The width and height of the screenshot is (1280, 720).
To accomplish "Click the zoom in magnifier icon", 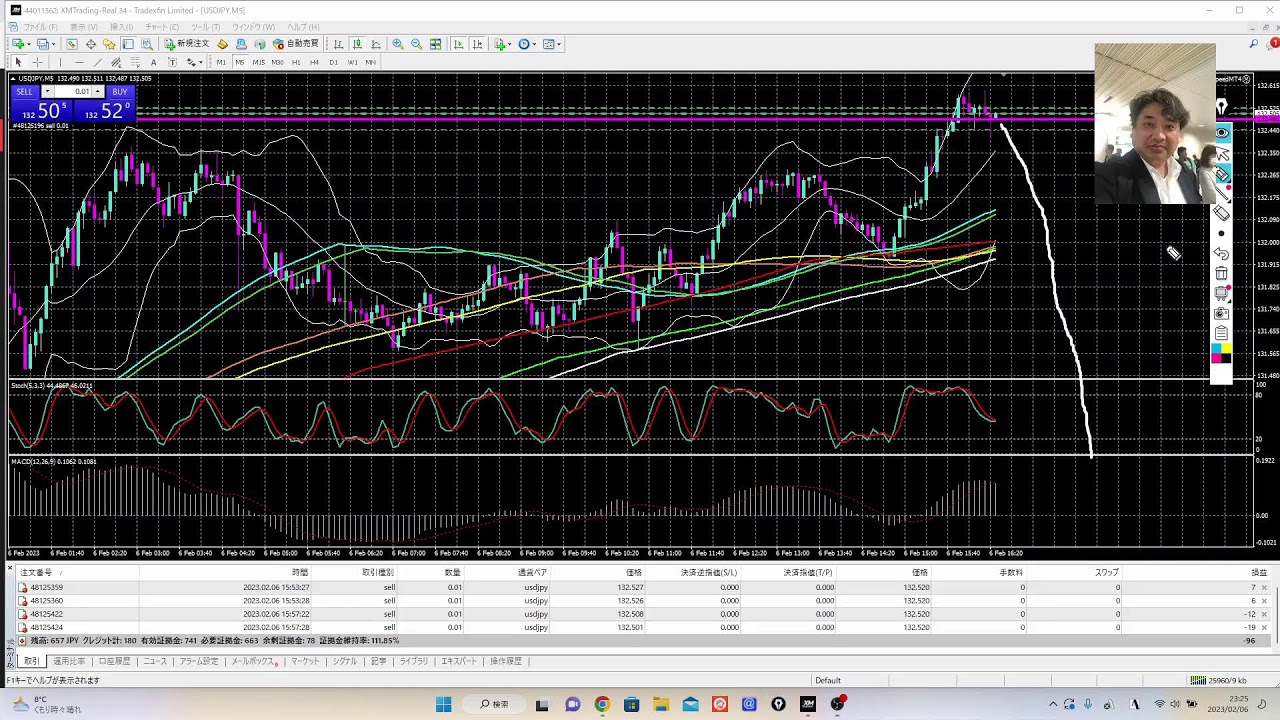I will tap(398, 44).
